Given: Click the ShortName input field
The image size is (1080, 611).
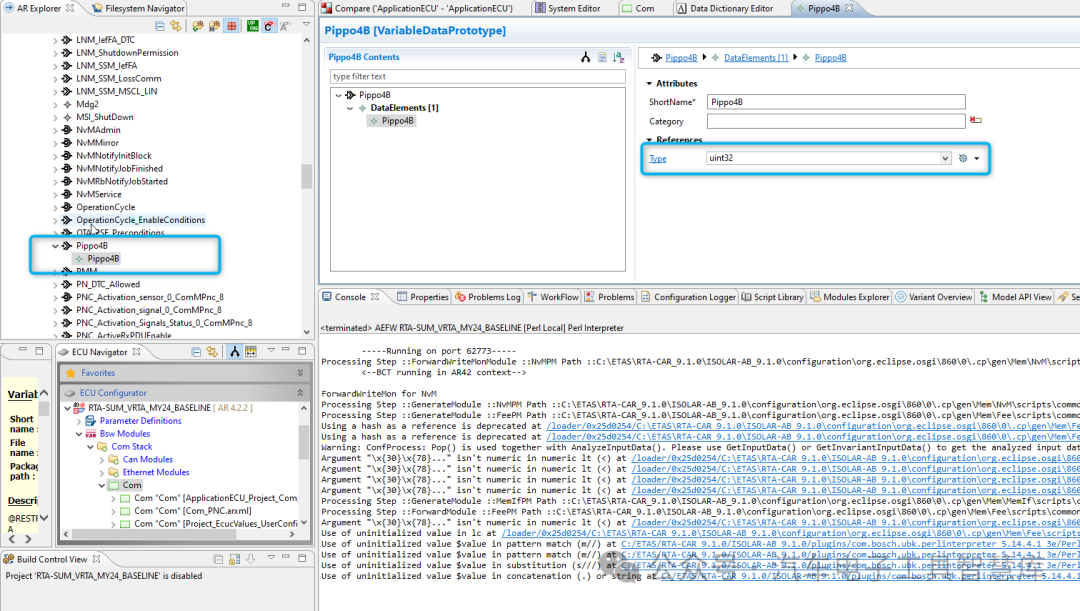Looking at the screenshot, I should click(836, 102).
